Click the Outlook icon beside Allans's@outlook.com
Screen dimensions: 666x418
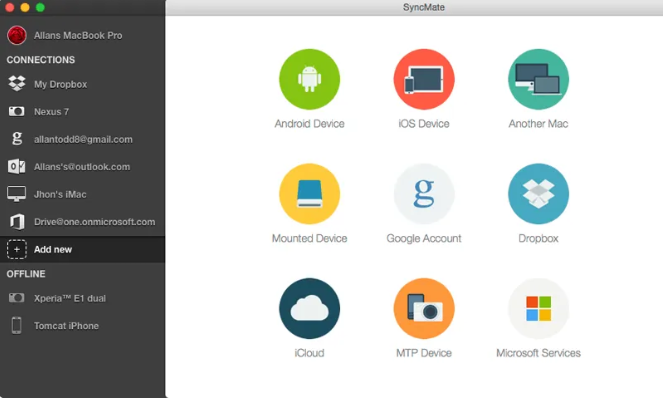tap(17, 167)
